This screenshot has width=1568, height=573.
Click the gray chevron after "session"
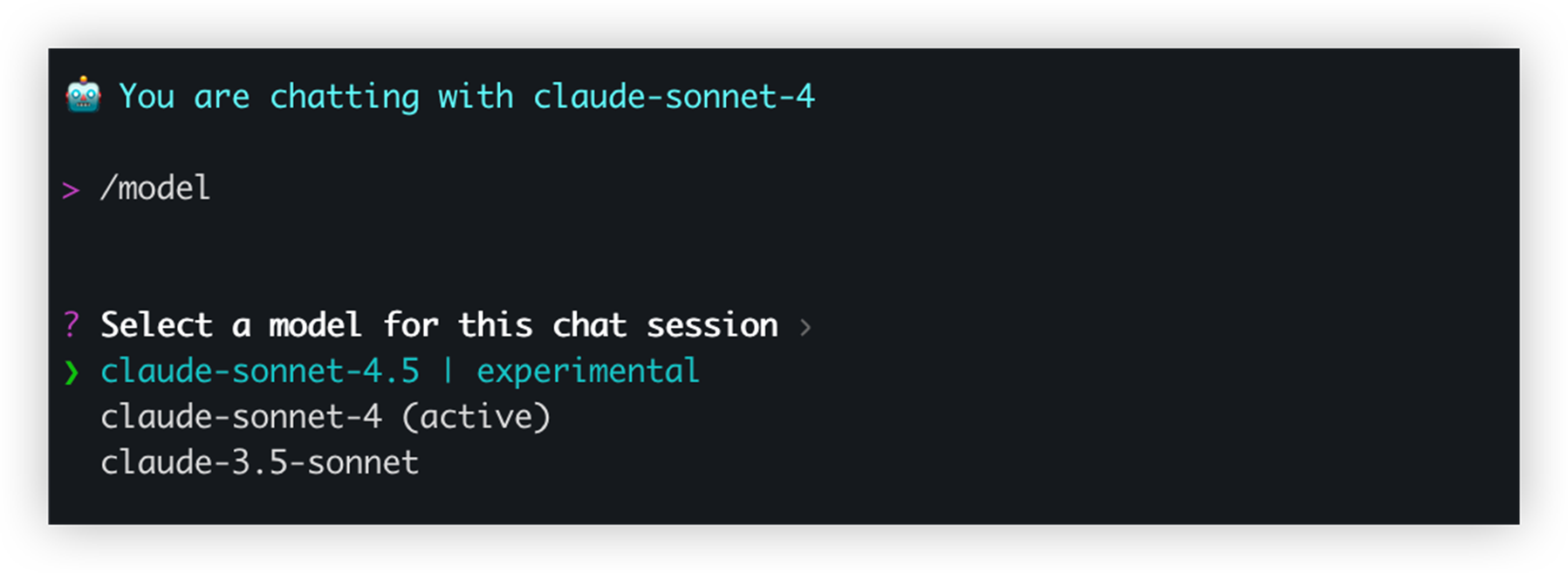point(805,327)
